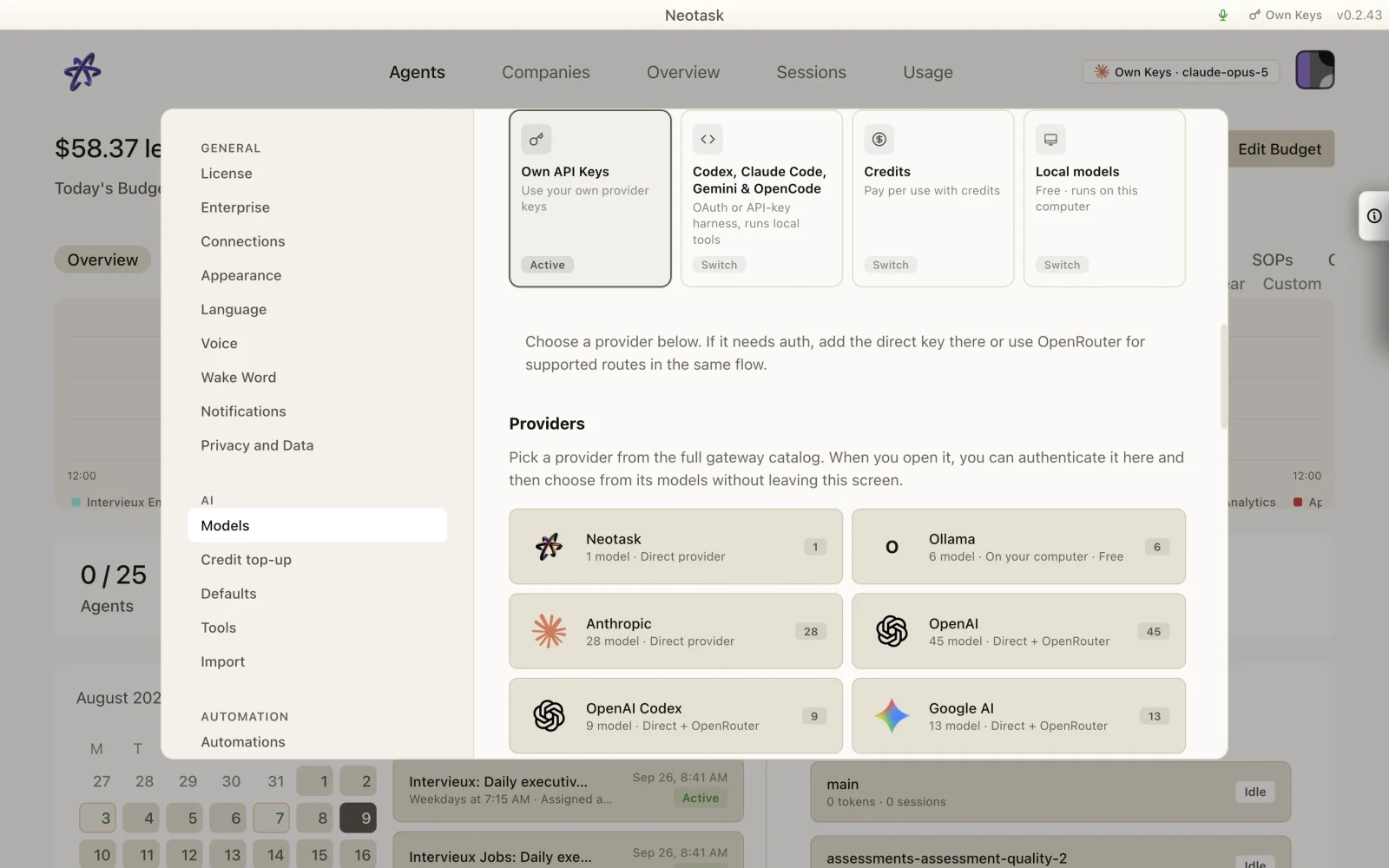Click the Neotask provider logo icon
This screenshot has height=868, width=1389.
[x=549, y=547]
